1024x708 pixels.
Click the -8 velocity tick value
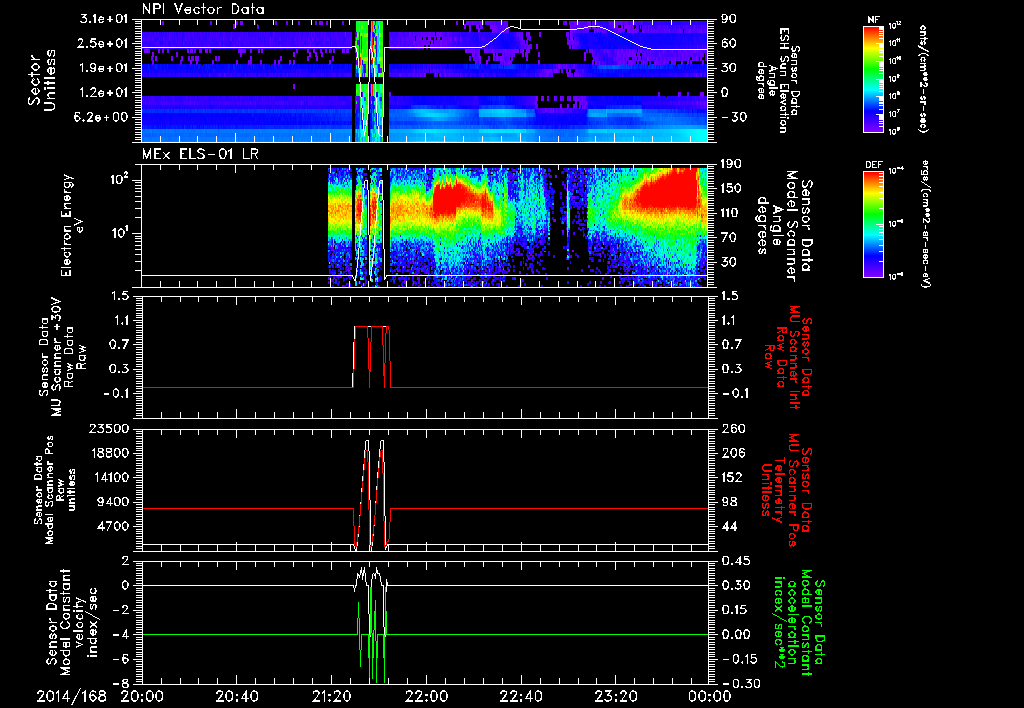(121, 683)
